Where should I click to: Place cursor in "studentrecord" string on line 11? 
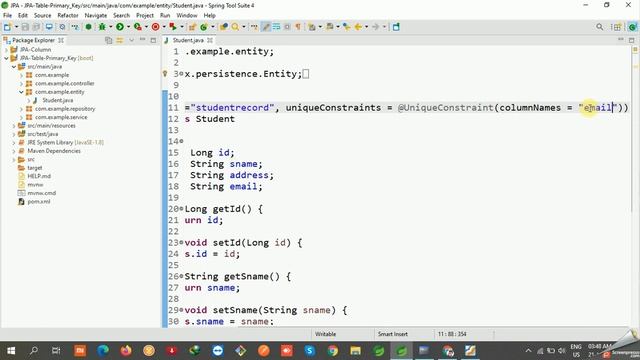[232, 108]
